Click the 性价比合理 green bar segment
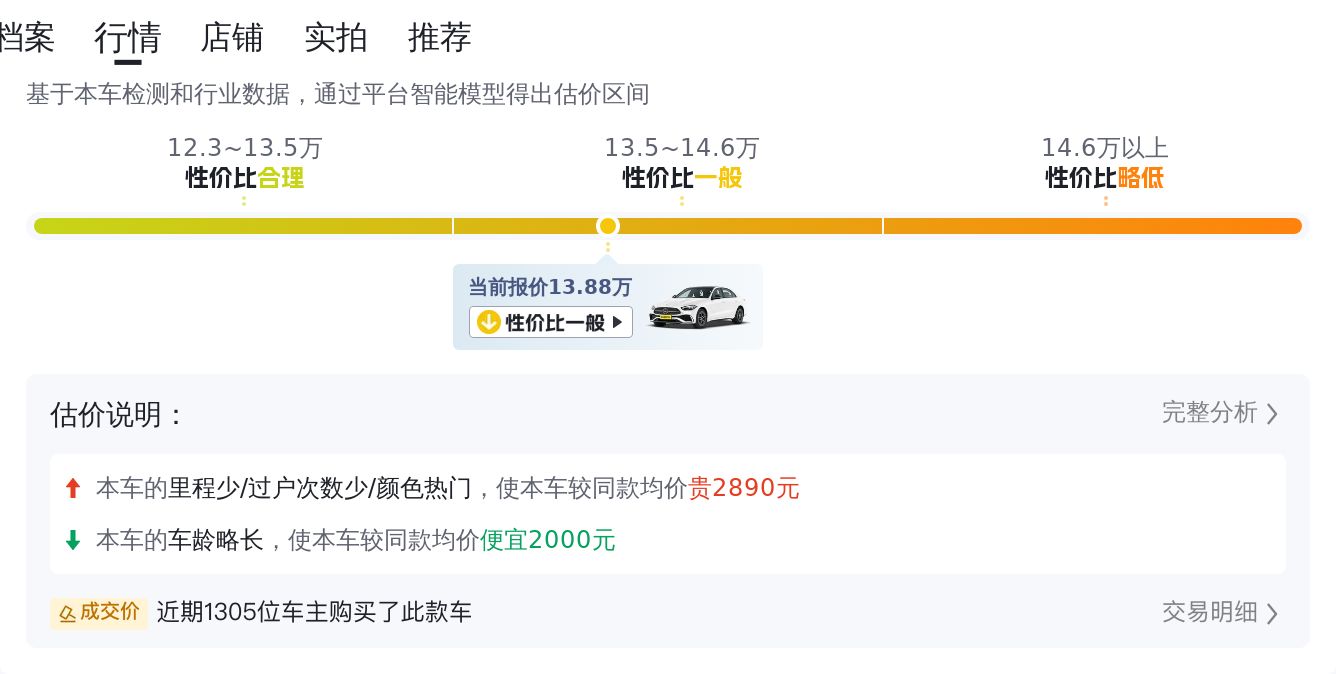 (243, 226)
